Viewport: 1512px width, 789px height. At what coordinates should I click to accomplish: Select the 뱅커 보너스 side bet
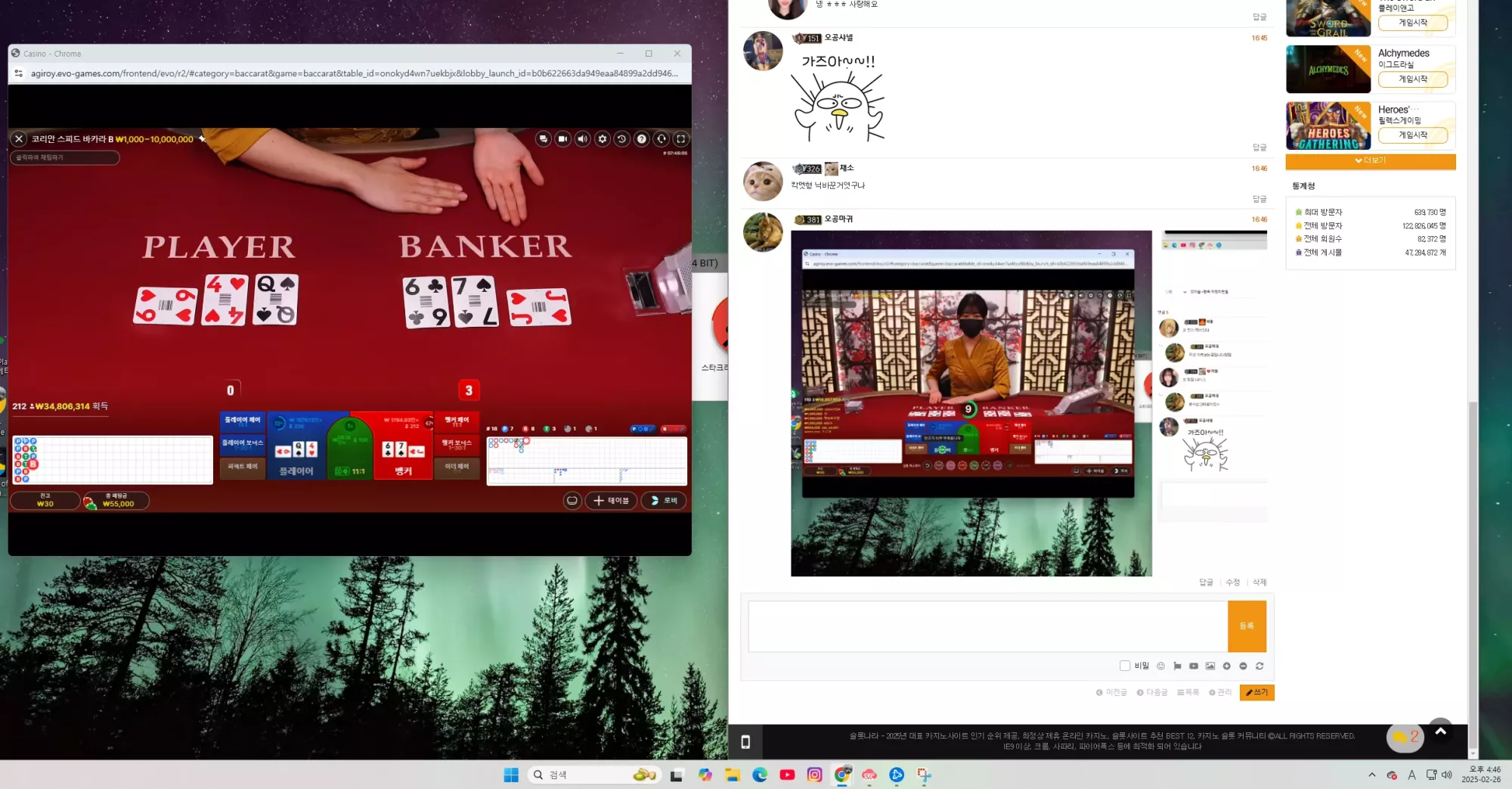(x=457, y=445)
